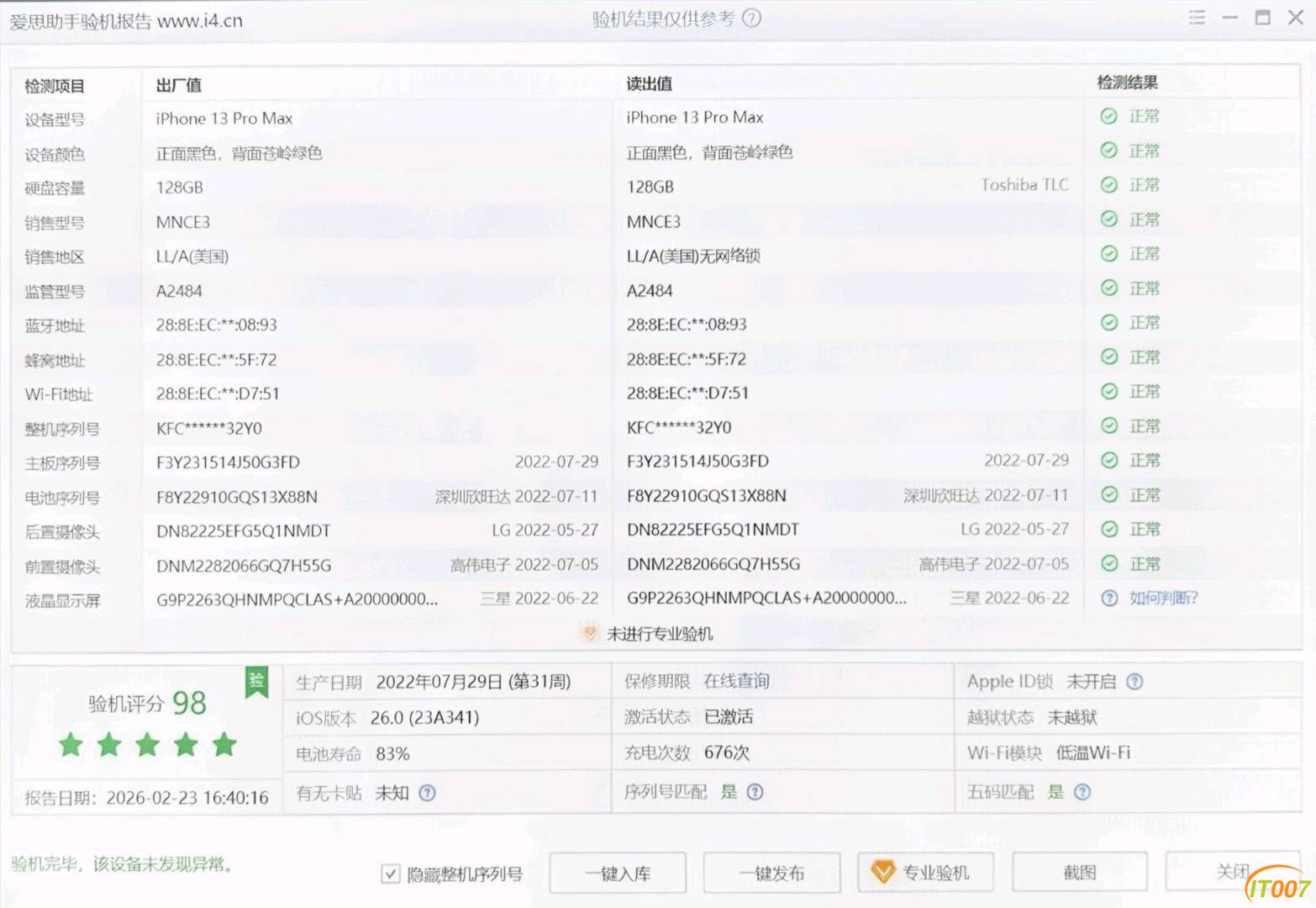Click 在线查询 for warranty period
This screenshot has height=908, width=1316.
[736, 681]
